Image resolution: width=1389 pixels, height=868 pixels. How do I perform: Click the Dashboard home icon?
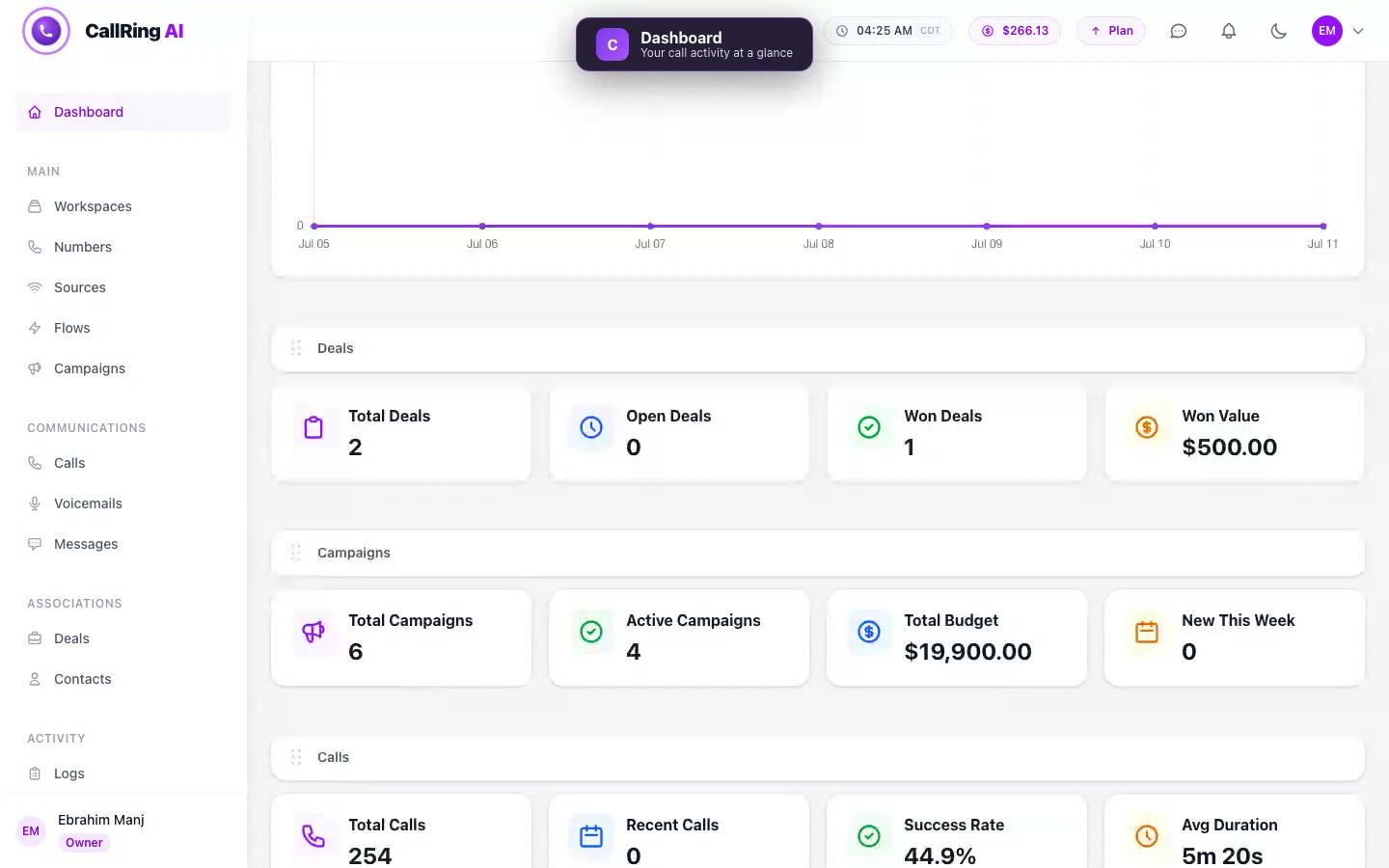click(35, 112)
